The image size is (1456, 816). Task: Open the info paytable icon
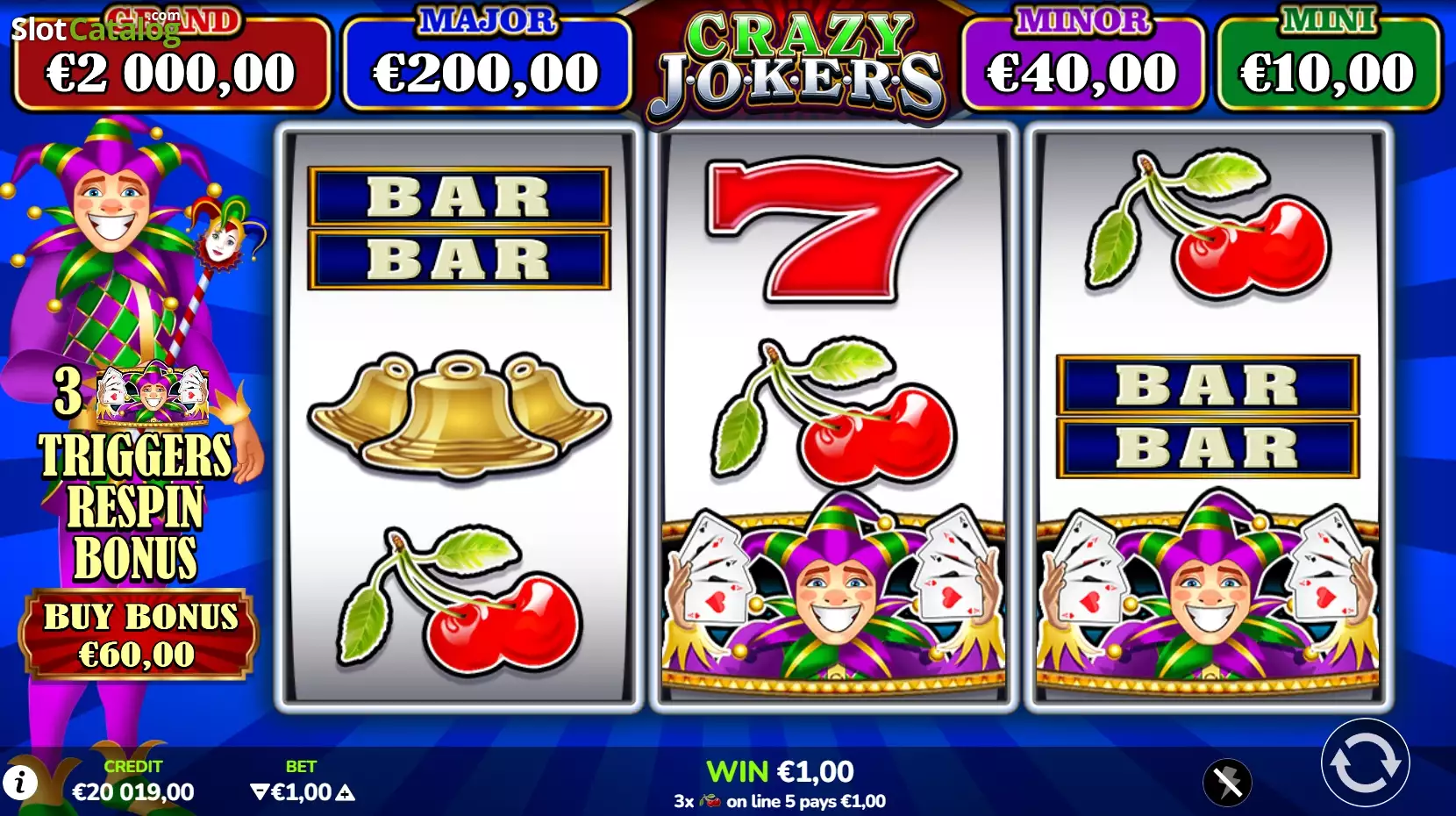click(20, 782)
